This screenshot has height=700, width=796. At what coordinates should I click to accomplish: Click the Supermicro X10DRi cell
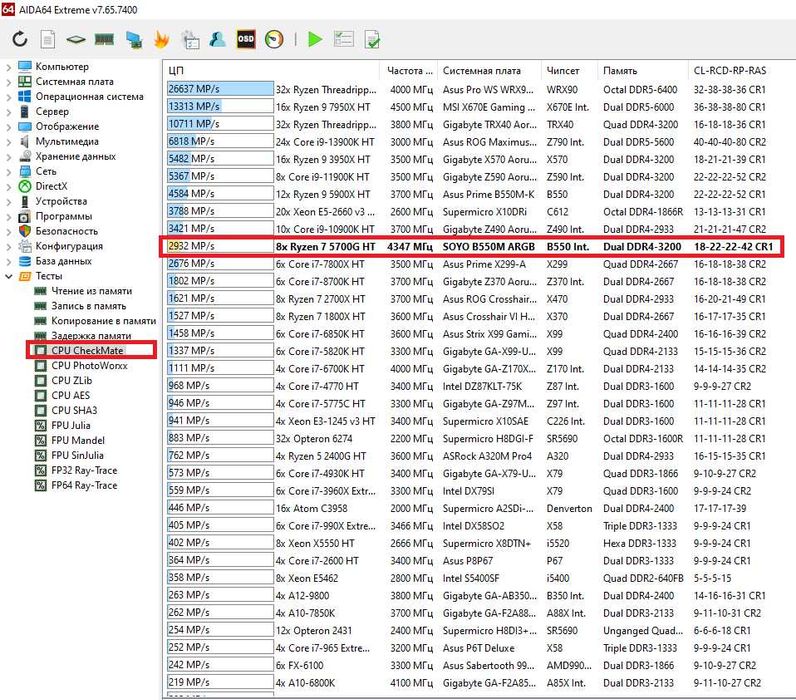(484, 212)
